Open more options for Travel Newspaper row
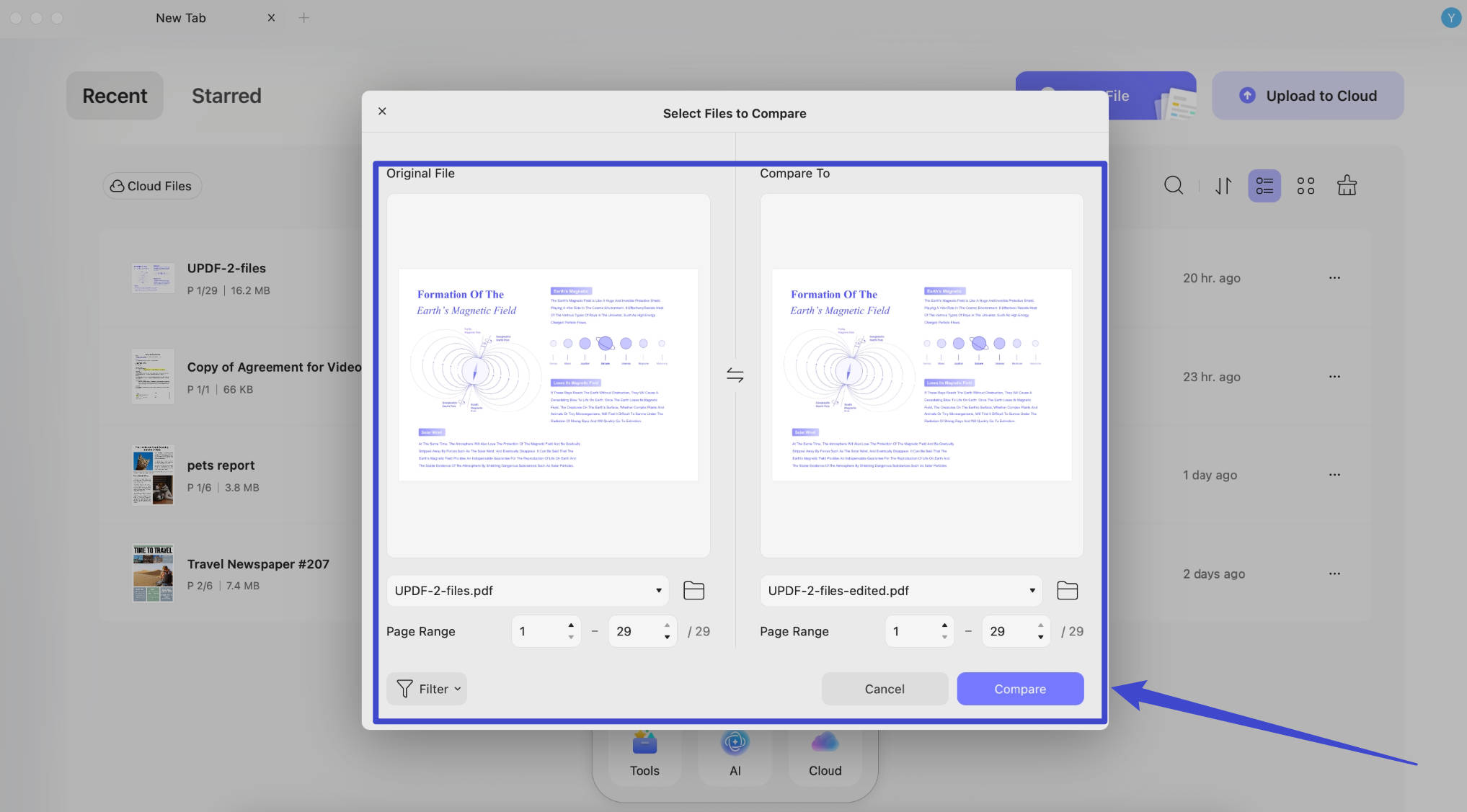1467x812 pixels. [x=1334, y=574]
